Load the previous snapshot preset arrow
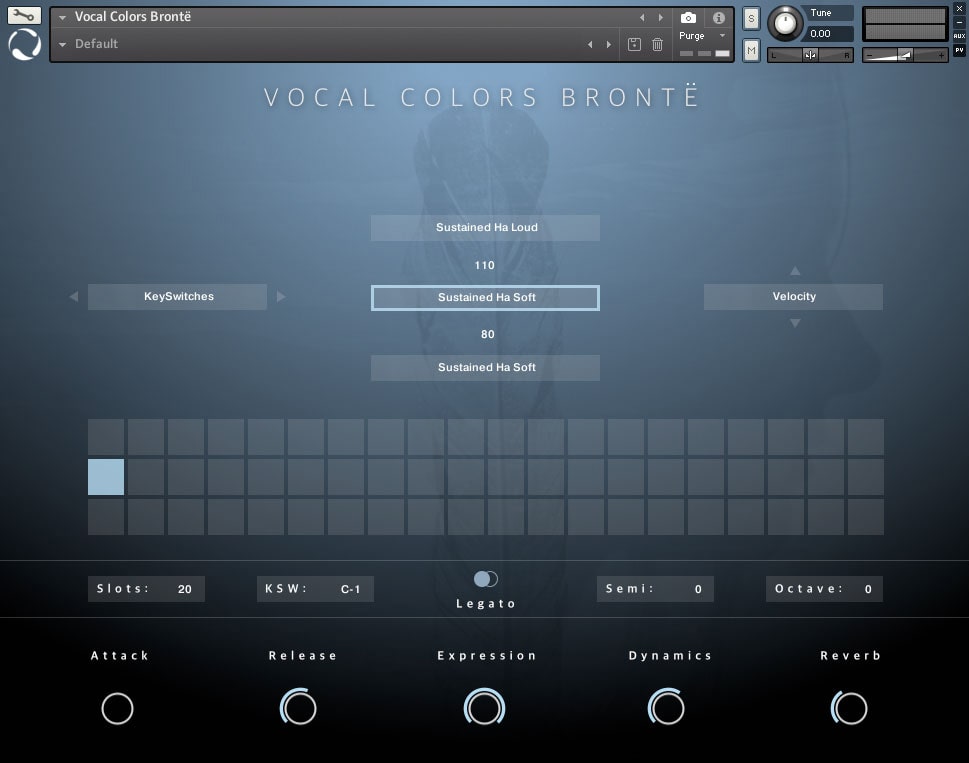Screen dimensions: 969x763 (590, 44)
